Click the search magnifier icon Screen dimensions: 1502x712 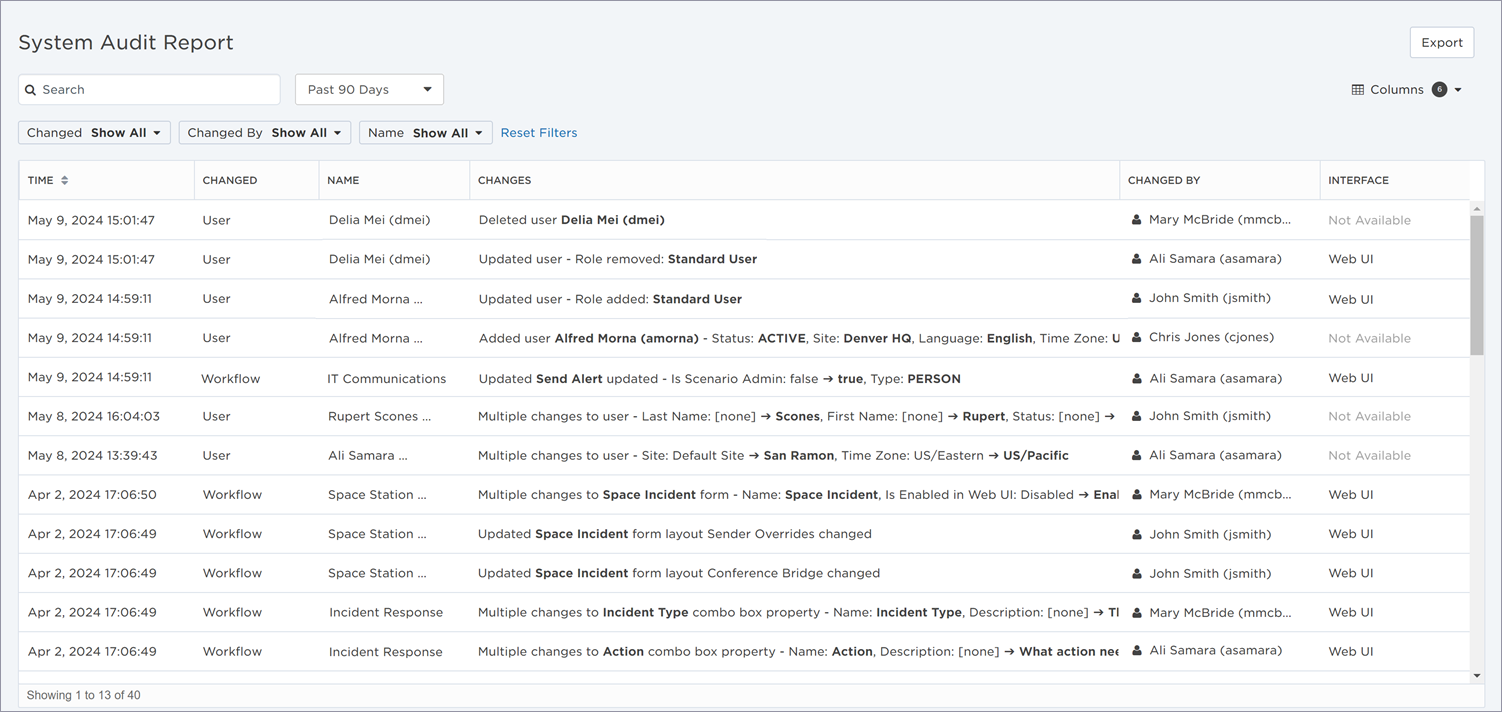tap(31, 90)
